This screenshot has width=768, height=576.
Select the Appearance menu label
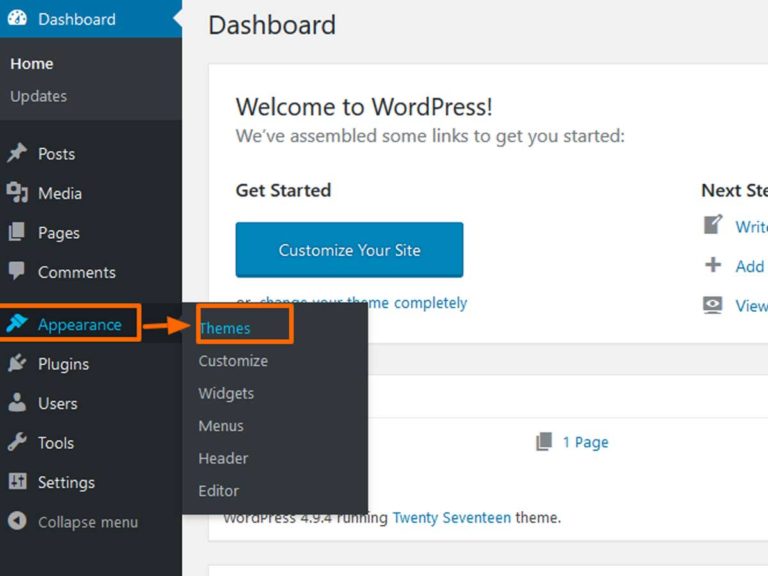point(80,324)
